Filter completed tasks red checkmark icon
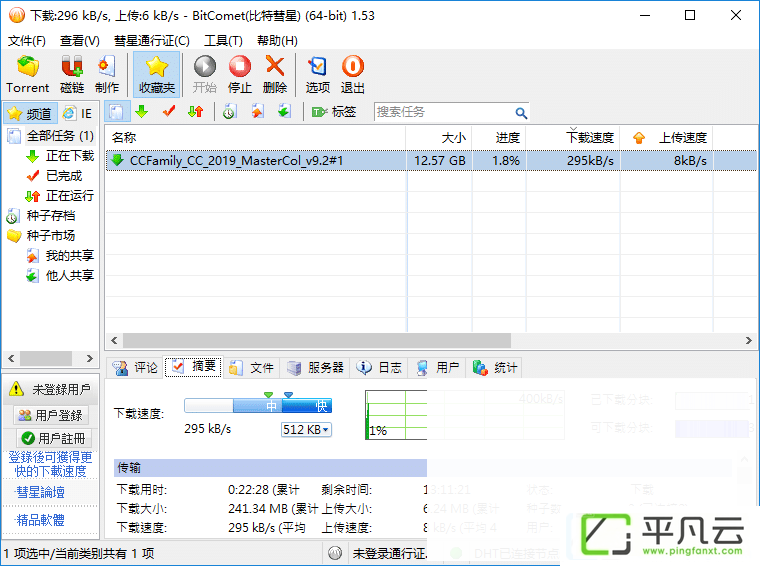Image resolution: width=760 pixels, height=566 pixels. click(x=169, y=112)
